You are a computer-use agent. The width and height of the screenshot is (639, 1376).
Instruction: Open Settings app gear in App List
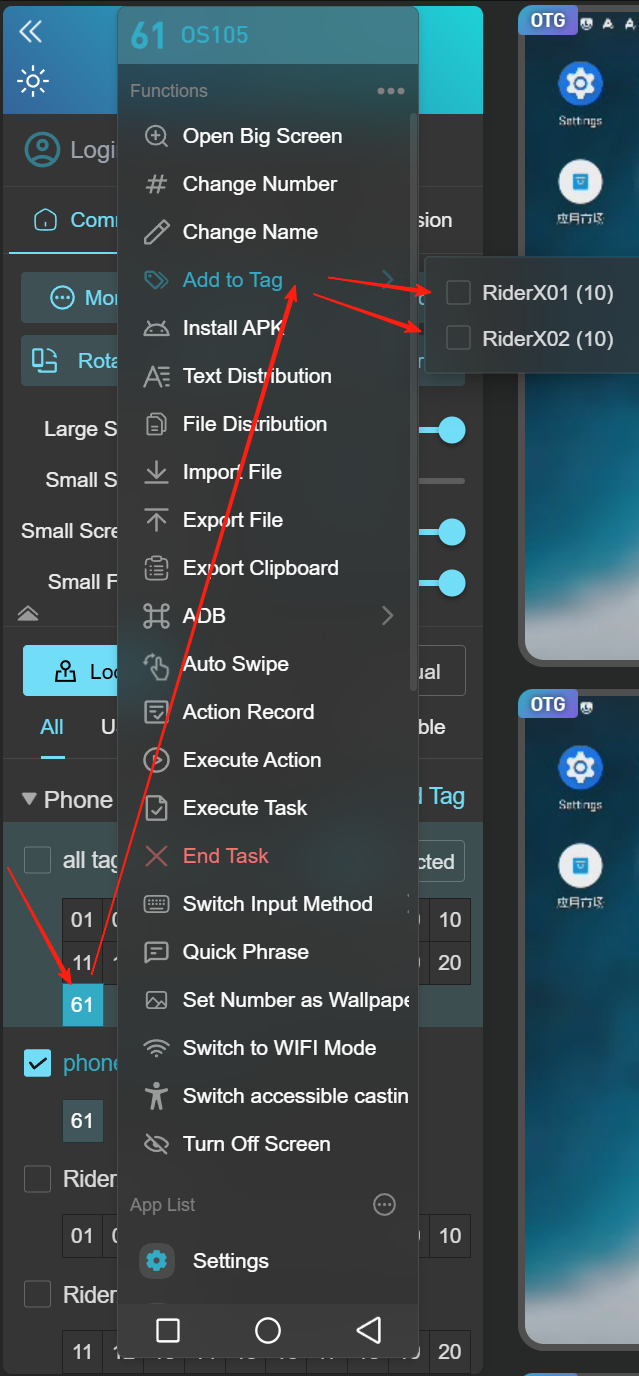click(157, 1261)
